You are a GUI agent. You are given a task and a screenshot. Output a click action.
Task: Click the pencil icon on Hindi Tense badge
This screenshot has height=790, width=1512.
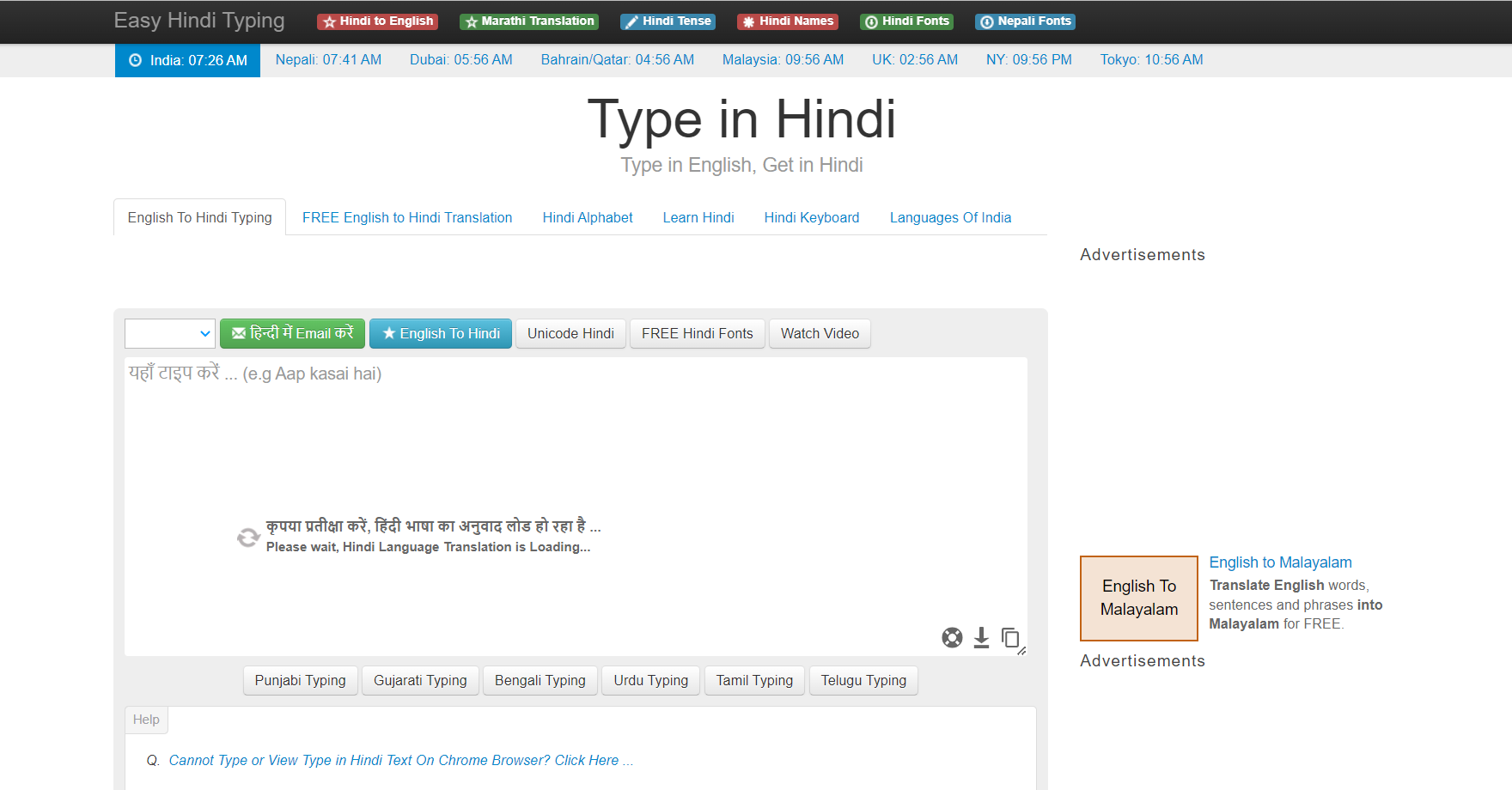pyautogui.click(x=633, y=21)
